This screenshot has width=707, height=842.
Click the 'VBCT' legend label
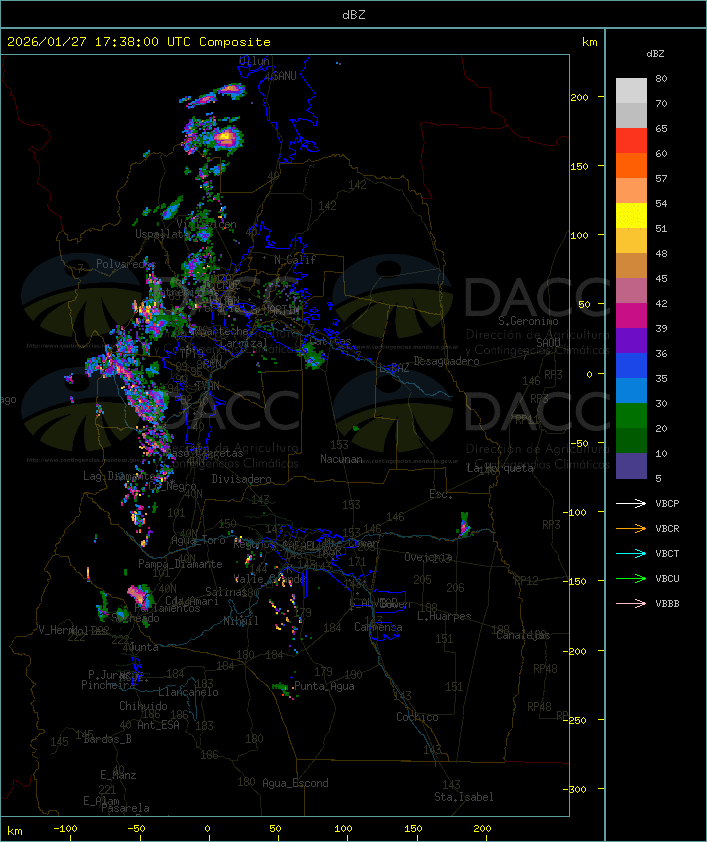pos(667,554)
